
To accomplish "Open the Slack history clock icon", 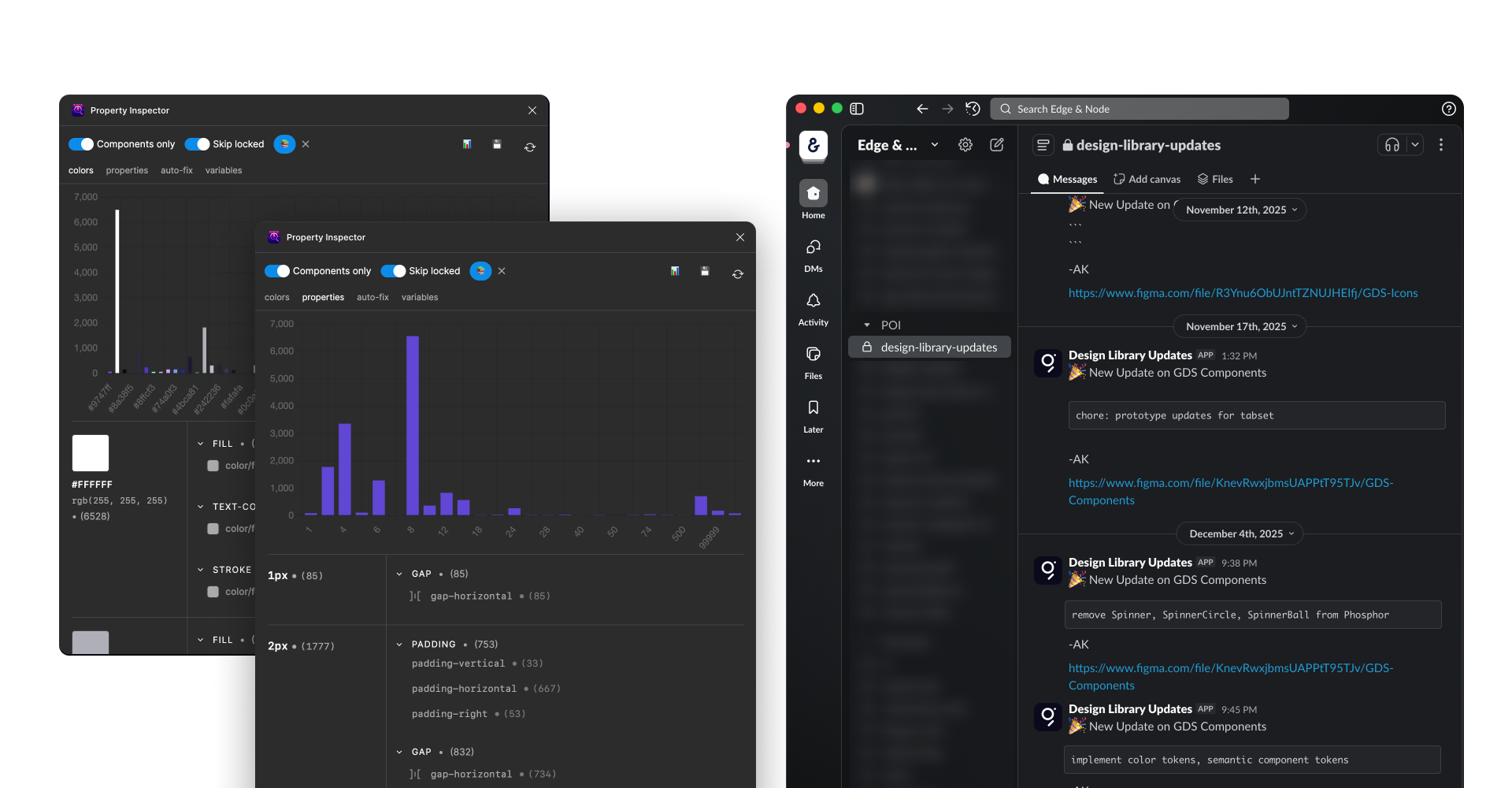I will 973,109.
